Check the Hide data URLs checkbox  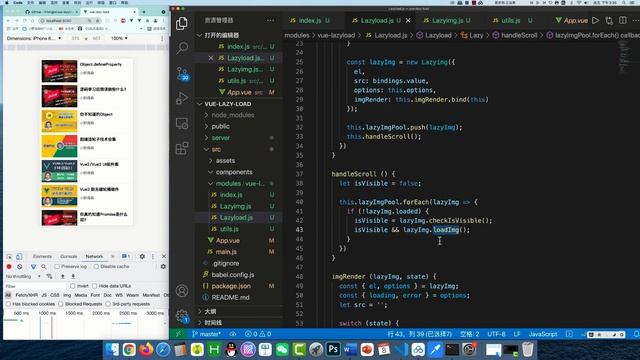tap(94, 286)
